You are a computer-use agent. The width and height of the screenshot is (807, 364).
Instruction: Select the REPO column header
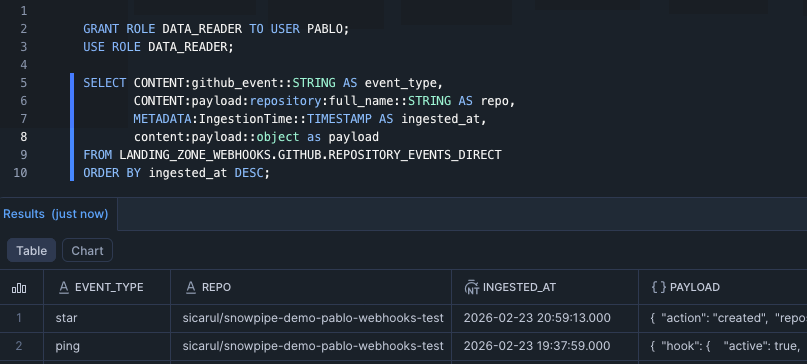311,287
